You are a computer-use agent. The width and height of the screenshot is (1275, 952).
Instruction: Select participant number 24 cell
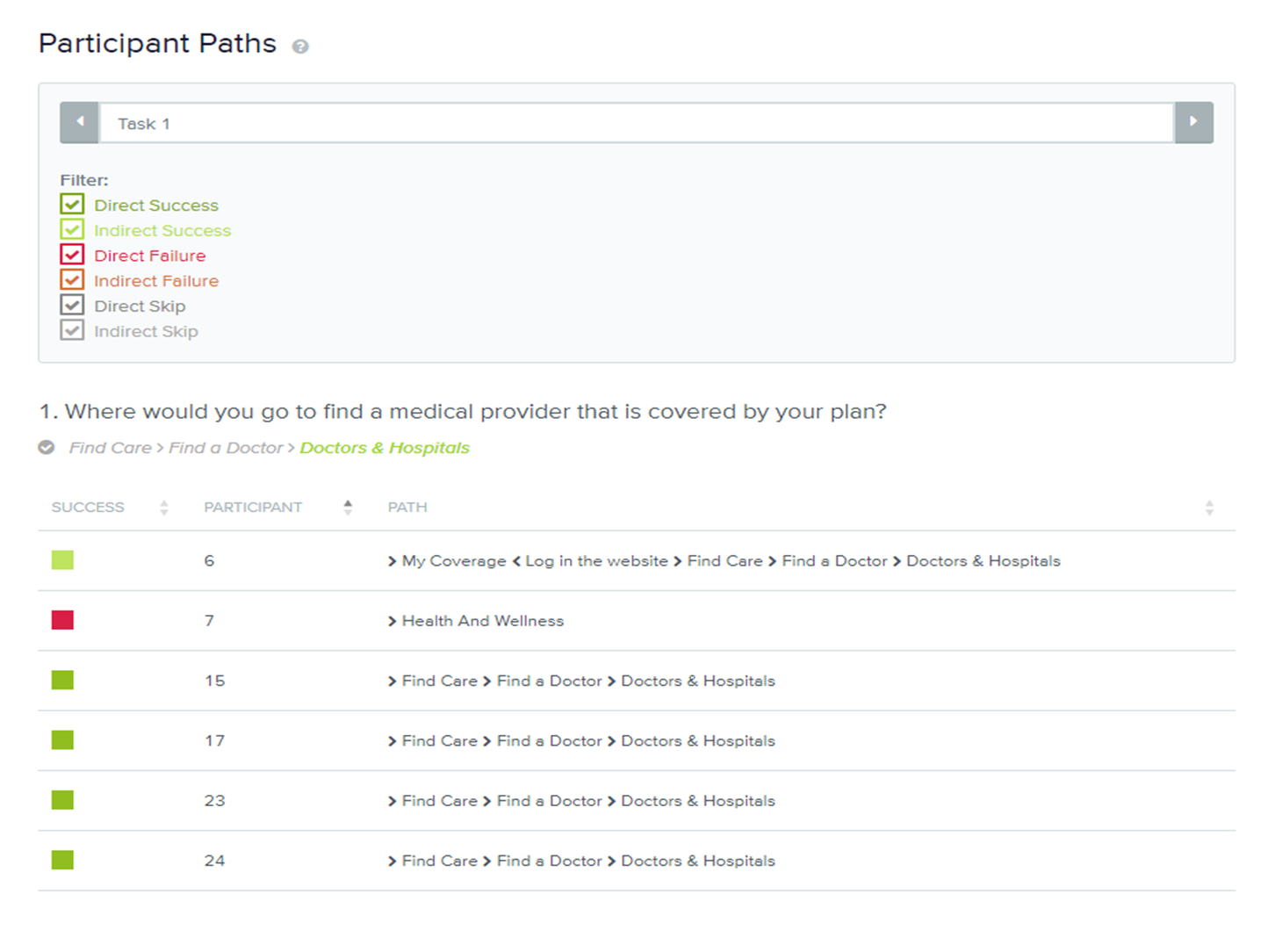pyautogui.click(x=214, y=861)
